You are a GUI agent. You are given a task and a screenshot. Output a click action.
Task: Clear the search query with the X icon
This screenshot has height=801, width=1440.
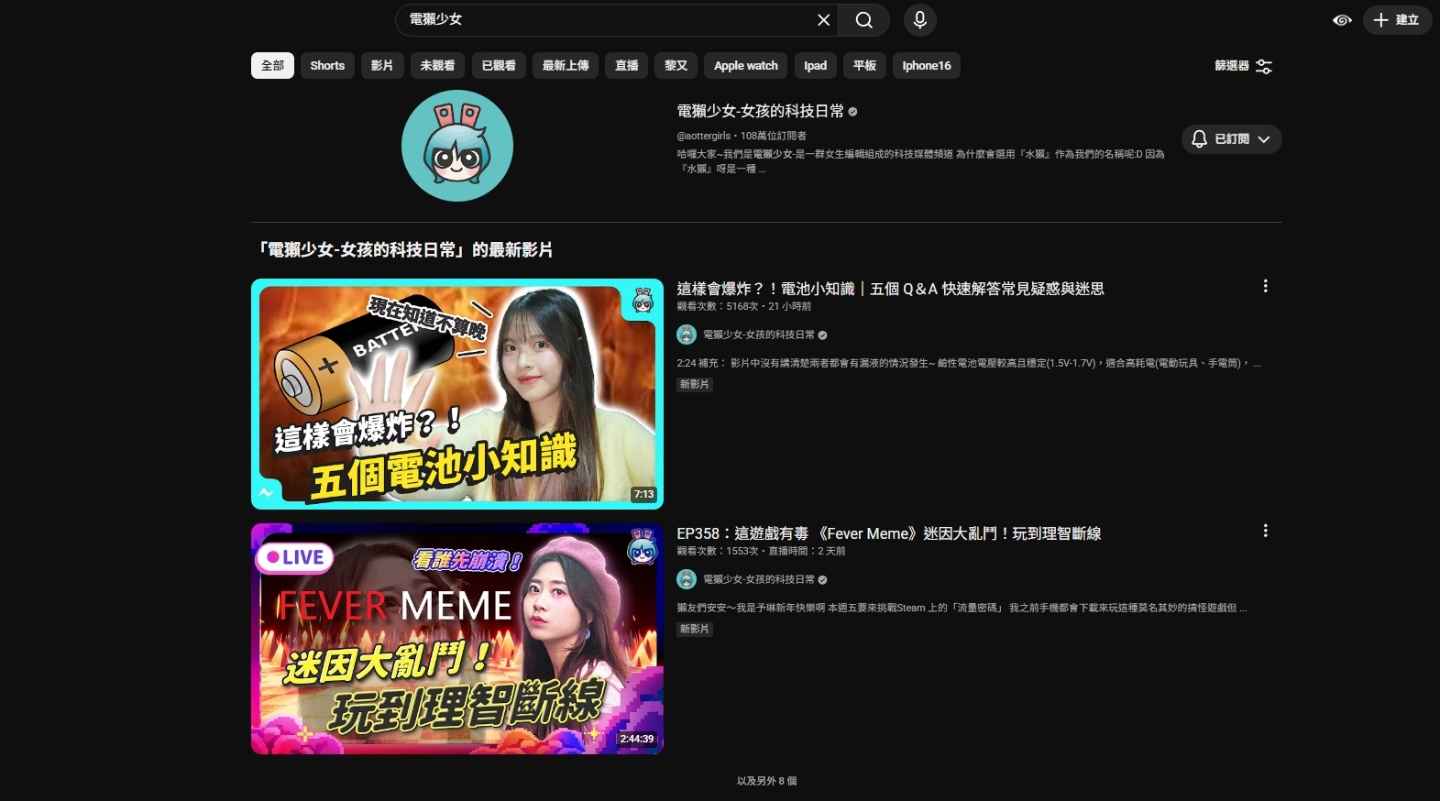[x=823, y=20]
